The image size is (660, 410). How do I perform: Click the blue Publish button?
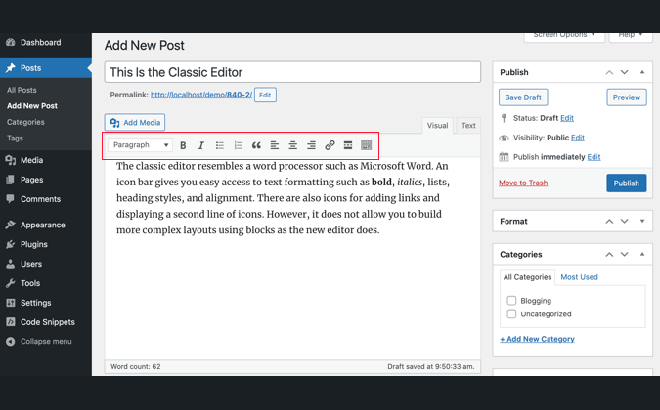coord(626,183)
